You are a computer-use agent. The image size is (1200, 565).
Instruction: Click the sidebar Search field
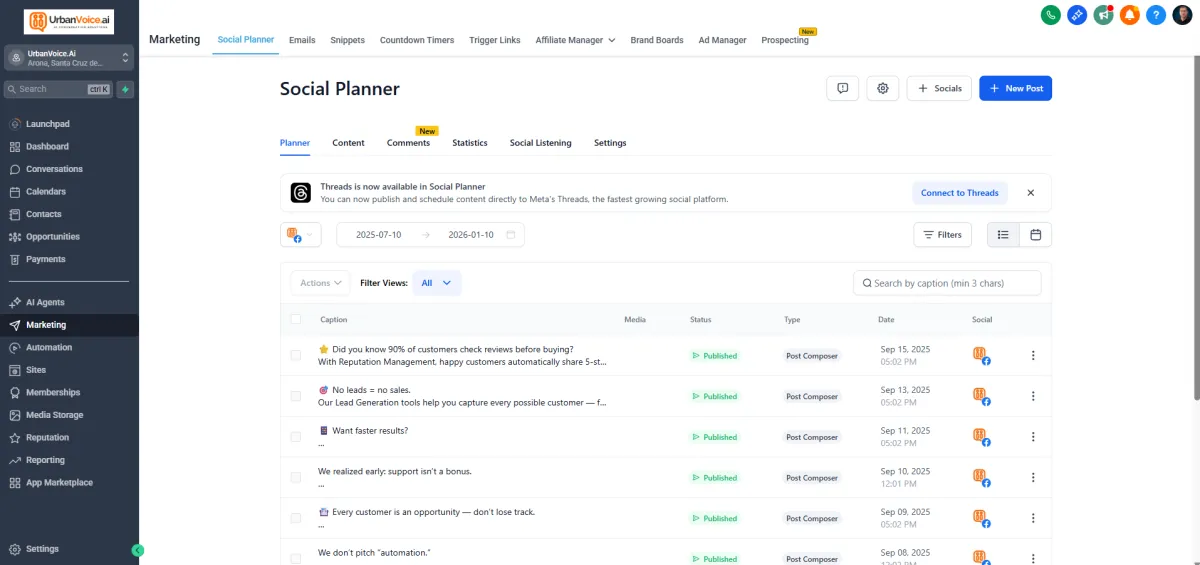58,89
